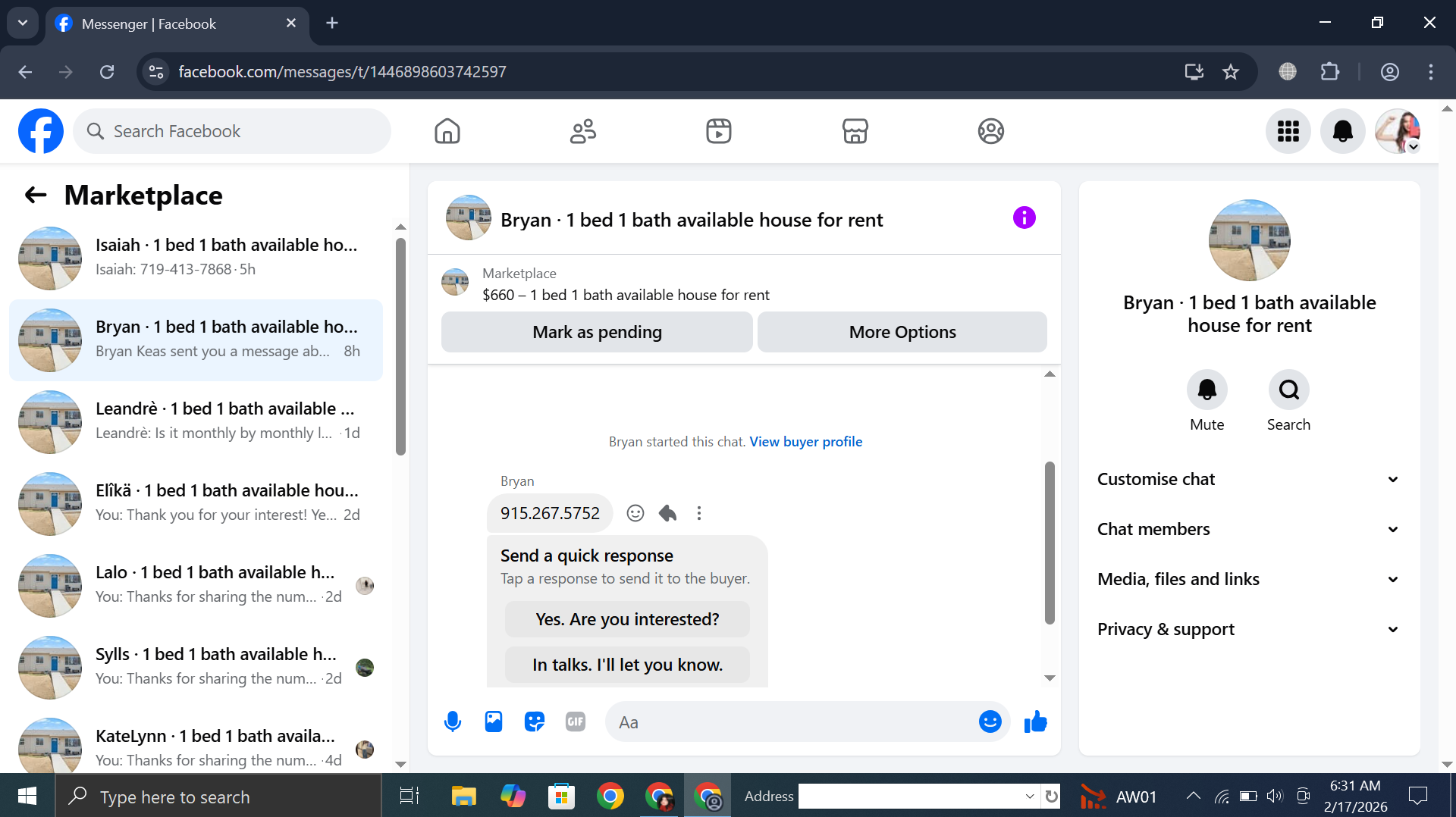Show hidden system tray icons
The width and height of the screenshot is (1456, 817).
point(1193,796)
